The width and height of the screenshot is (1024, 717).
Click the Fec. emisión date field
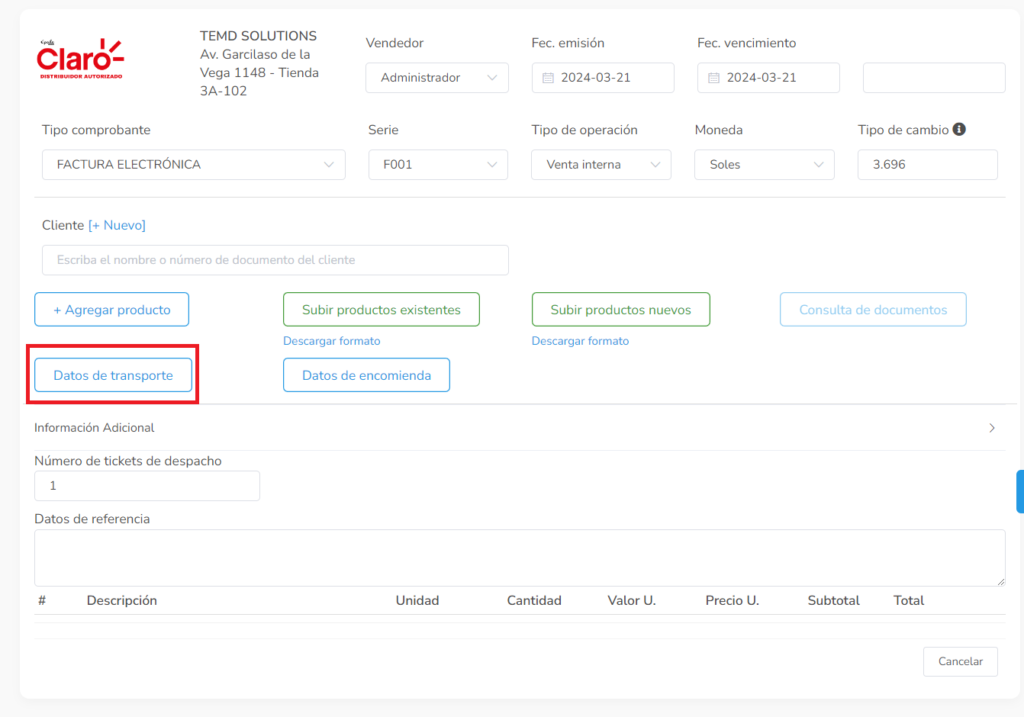pyautogui.click(x=603, y=78)
